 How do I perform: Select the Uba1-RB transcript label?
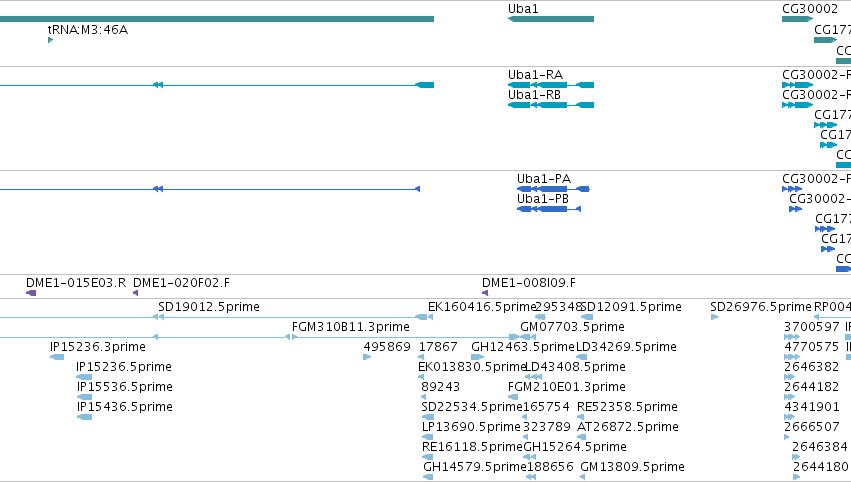coord(534,95)
